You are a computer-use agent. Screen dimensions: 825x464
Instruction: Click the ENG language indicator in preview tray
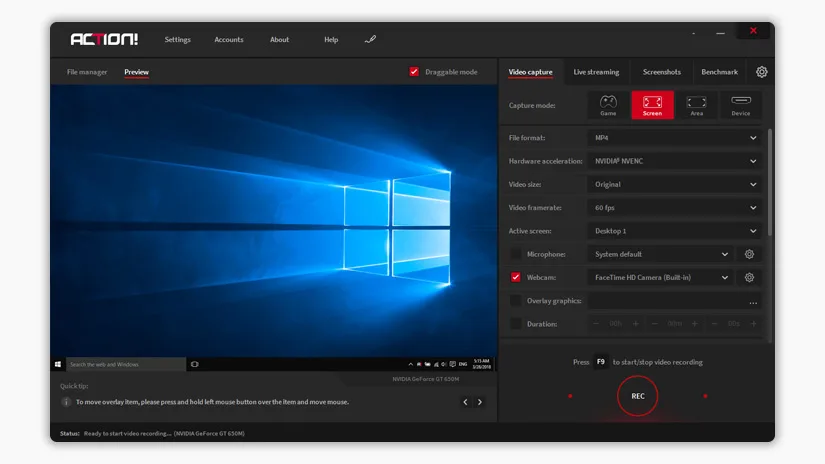tap(463, 364)
